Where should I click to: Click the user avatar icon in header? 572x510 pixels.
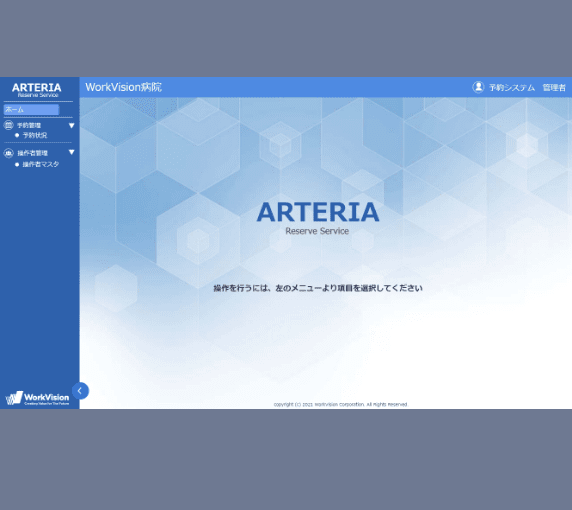coord(478,87)
